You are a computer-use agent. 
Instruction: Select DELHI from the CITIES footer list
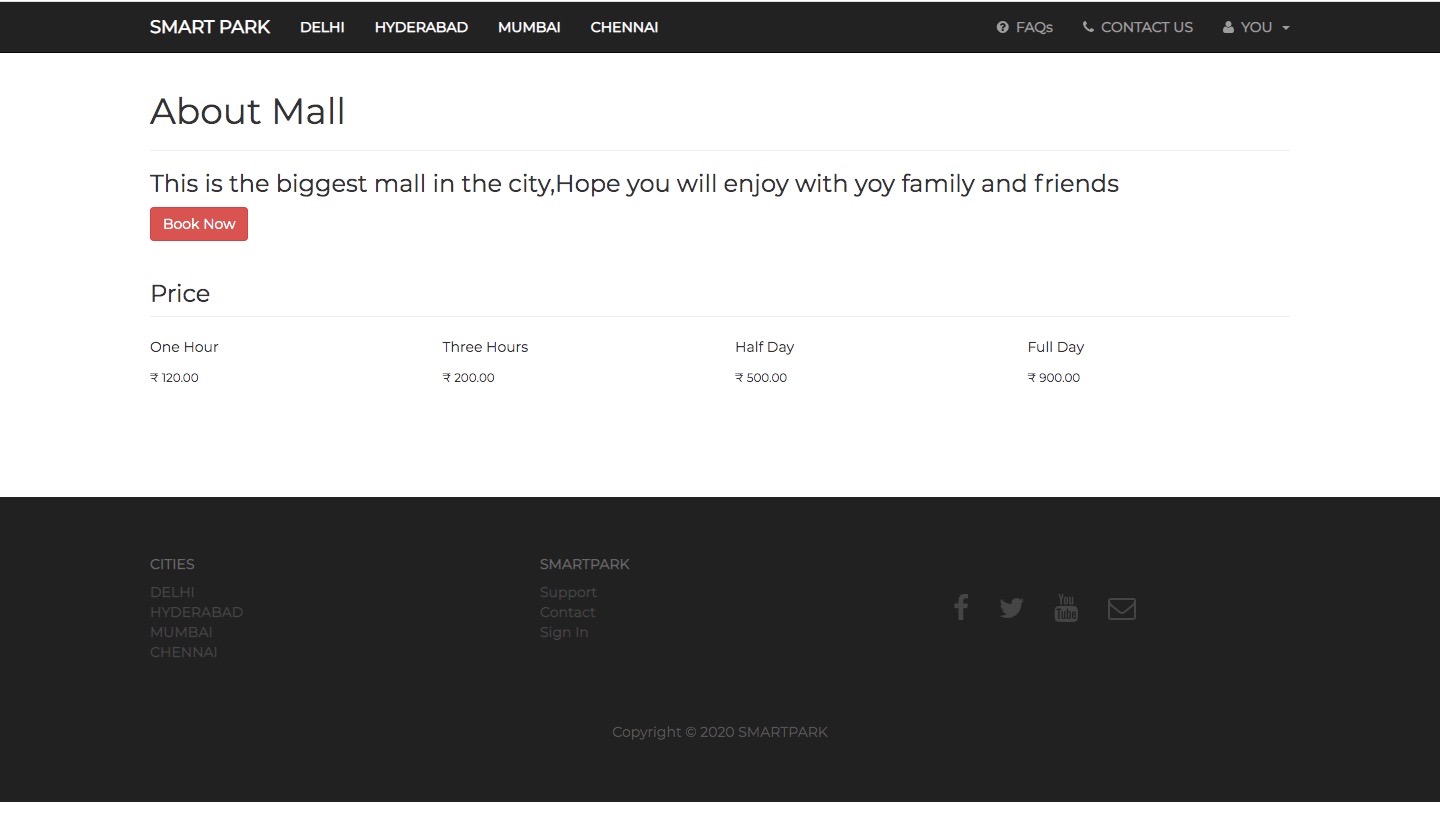172,592
